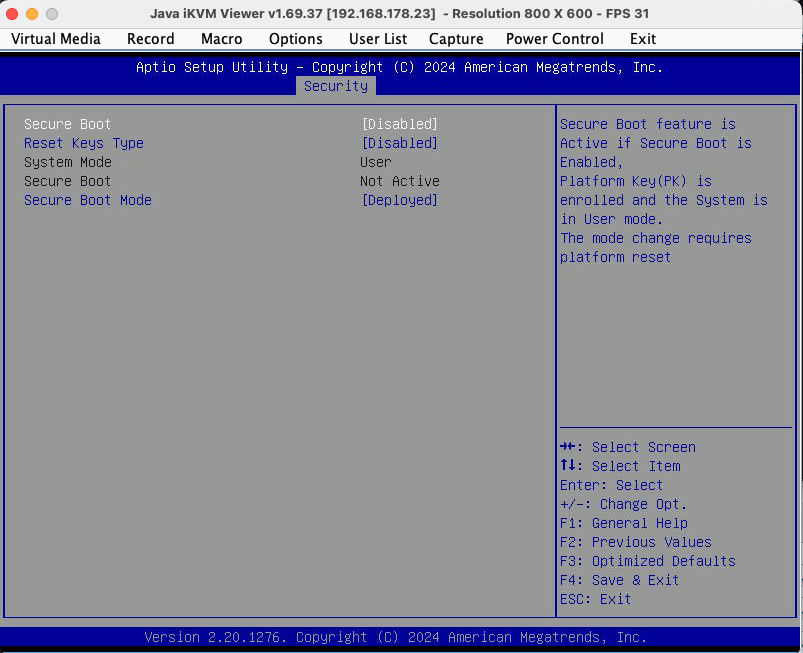Open the Power Control menu
803x653 pixels.
point(555,39)
